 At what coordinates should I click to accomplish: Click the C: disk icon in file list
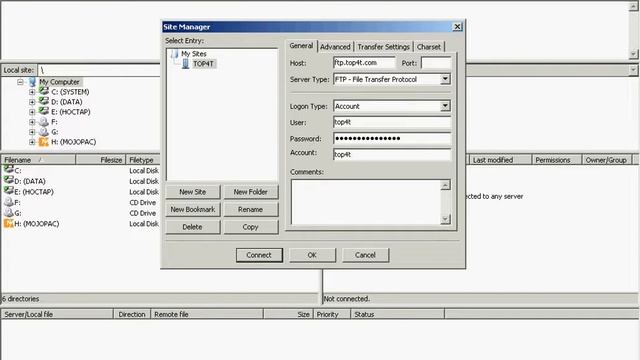(x=9, y=170)
